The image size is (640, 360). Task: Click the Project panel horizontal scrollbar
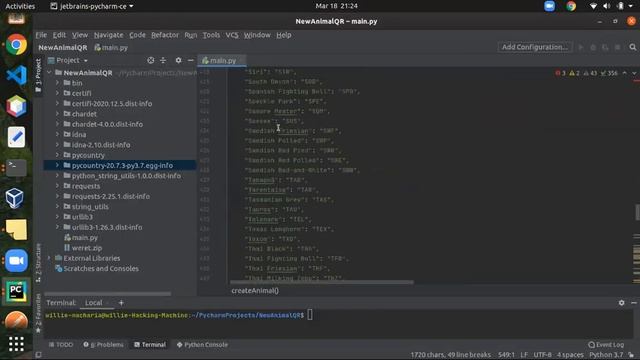[107, 293]
